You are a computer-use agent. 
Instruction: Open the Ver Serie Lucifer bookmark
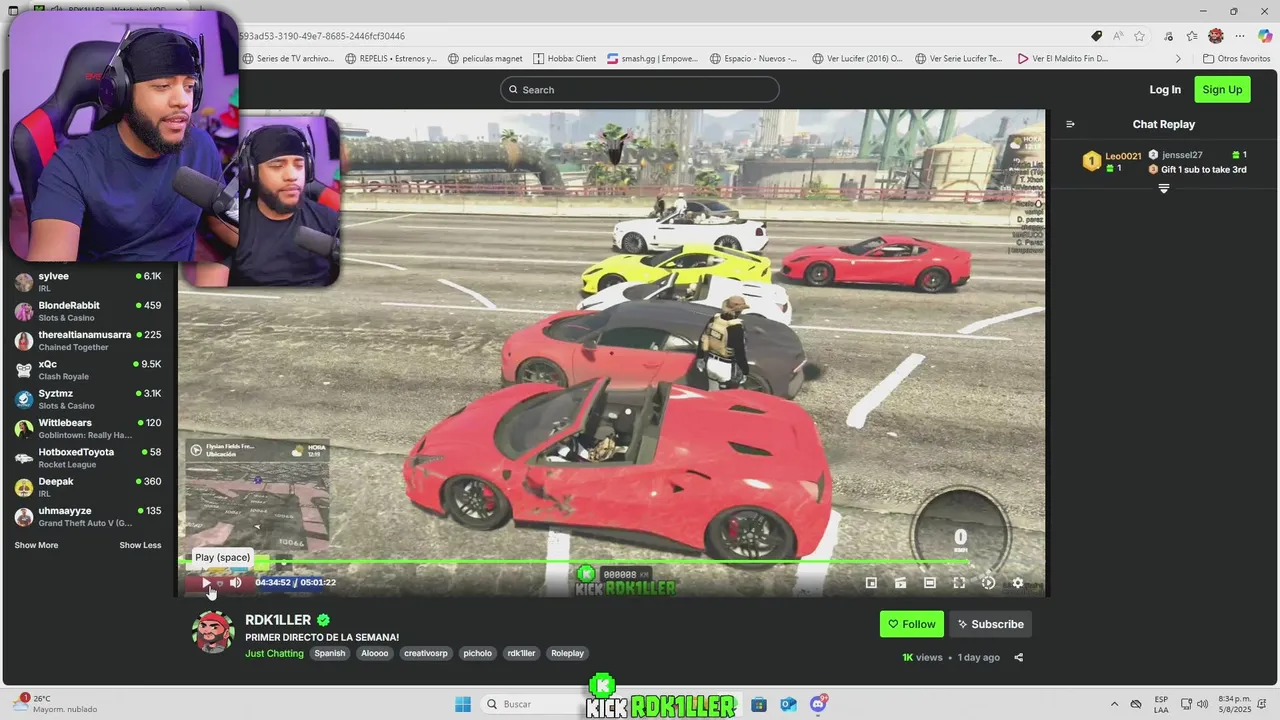click(959, 58)
